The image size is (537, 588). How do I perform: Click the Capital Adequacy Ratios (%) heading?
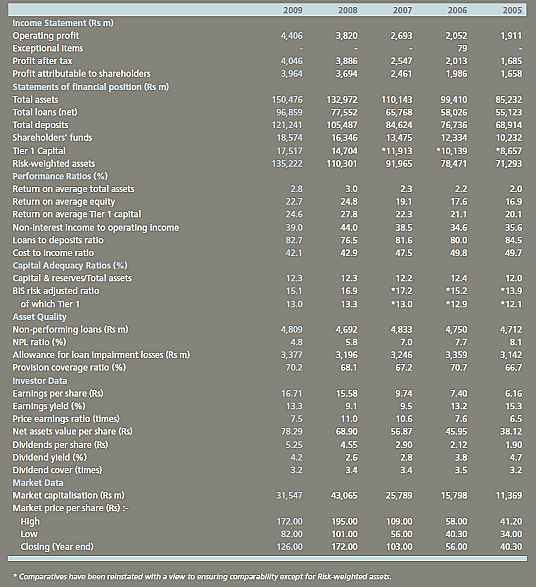pyautogui.click(x=70, y=266)
